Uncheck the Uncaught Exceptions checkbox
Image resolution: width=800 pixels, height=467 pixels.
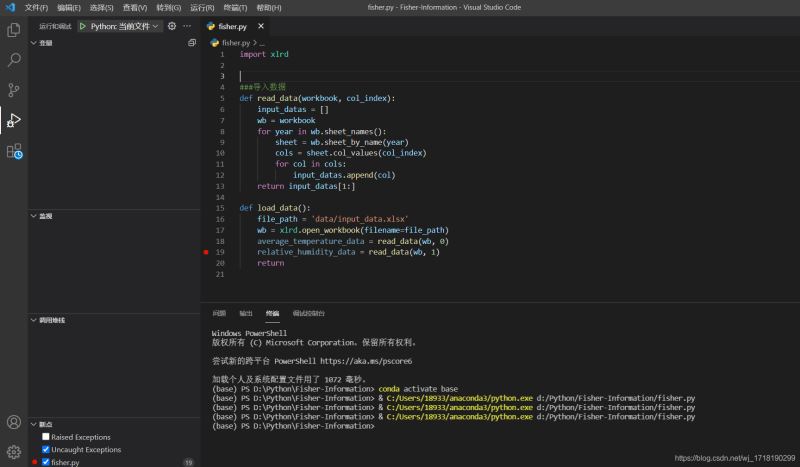(x=46, y=450)
